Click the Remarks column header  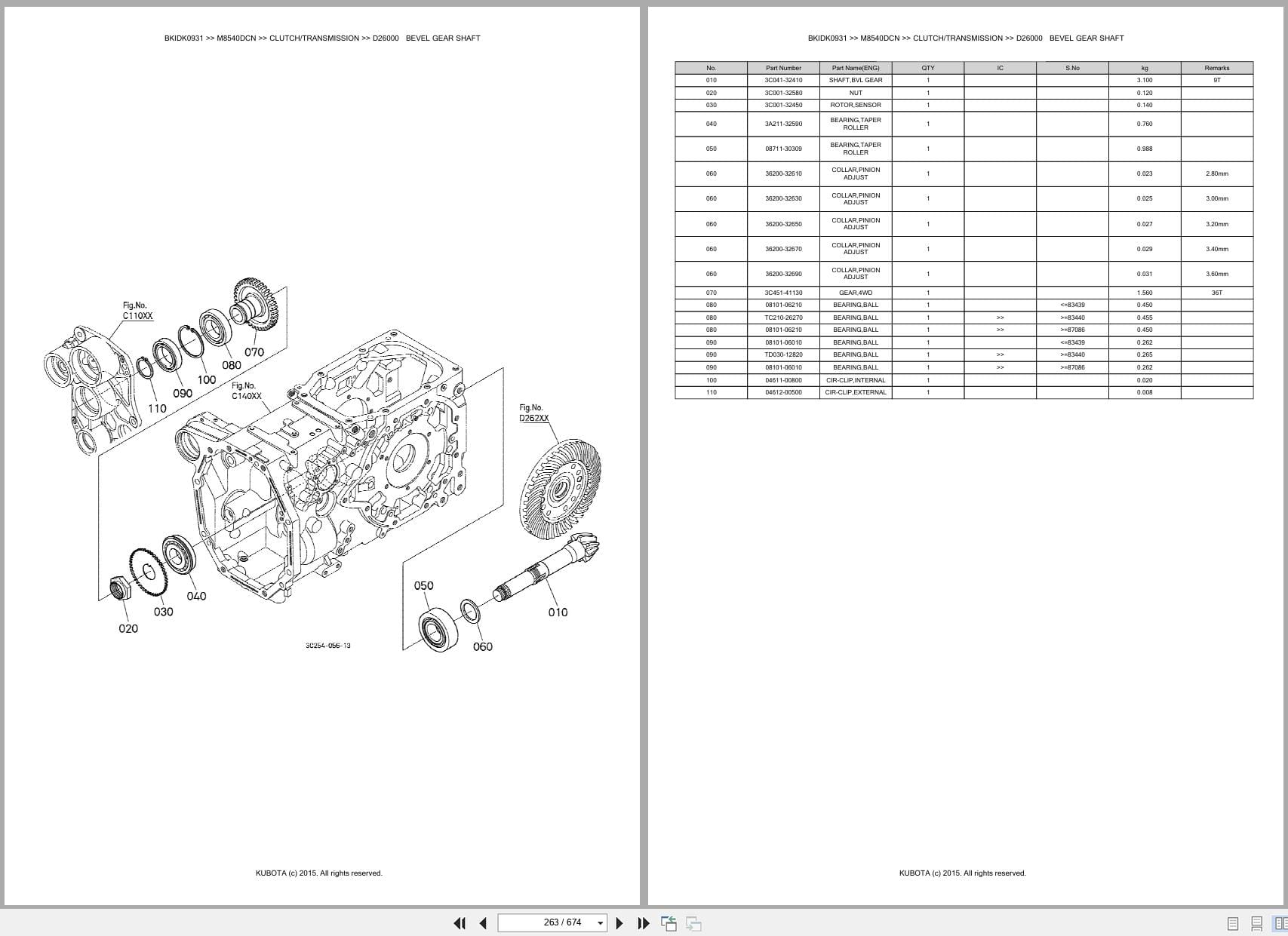pos(1216,68)
